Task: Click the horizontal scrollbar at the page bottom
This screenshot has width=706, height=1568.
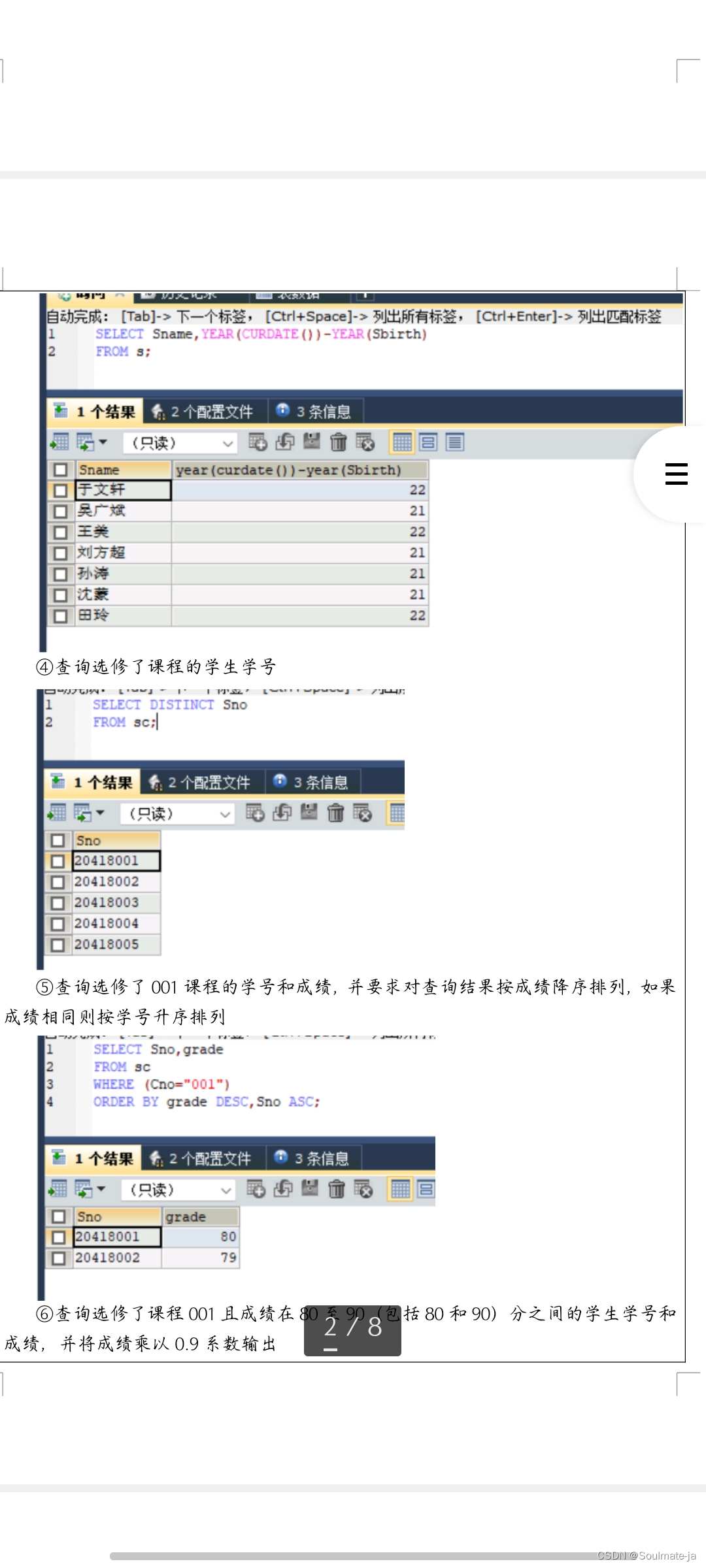Action: pyautogui.click(x=373, y=1556)
